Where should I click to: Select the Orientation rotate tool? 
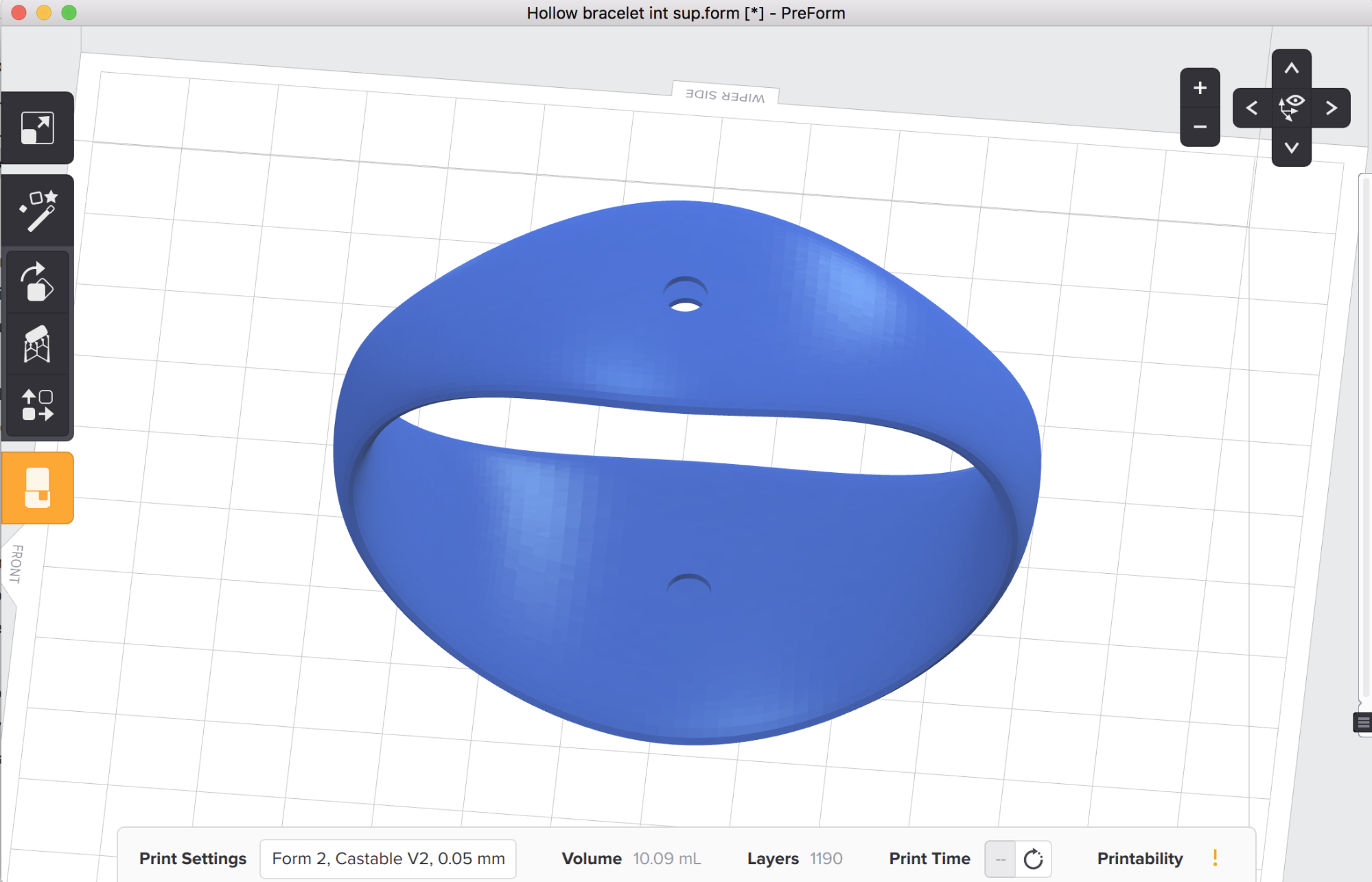[37, 282]
